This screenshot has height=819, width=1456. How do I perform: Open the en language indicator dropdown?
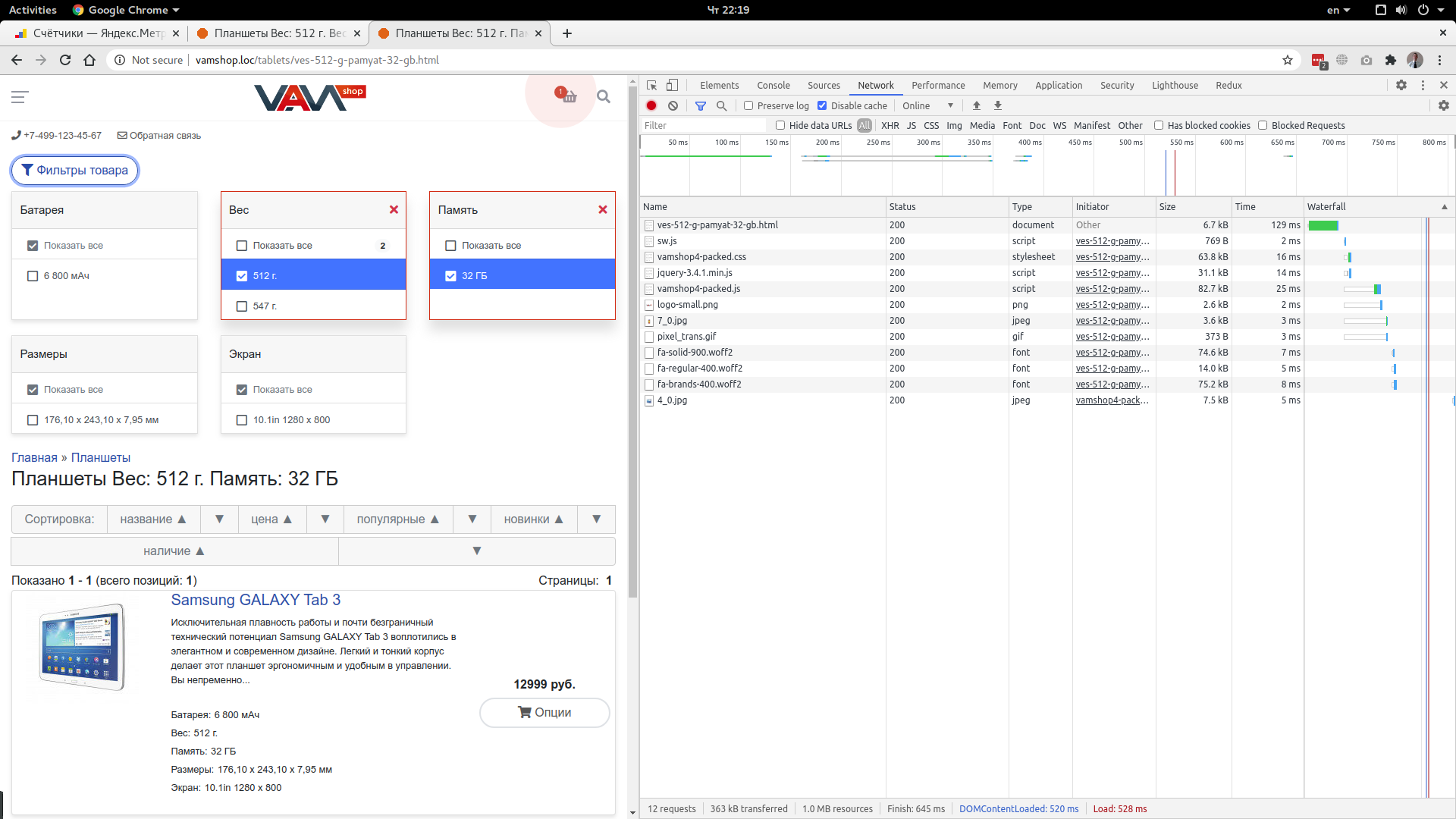tap(1338, 10)
